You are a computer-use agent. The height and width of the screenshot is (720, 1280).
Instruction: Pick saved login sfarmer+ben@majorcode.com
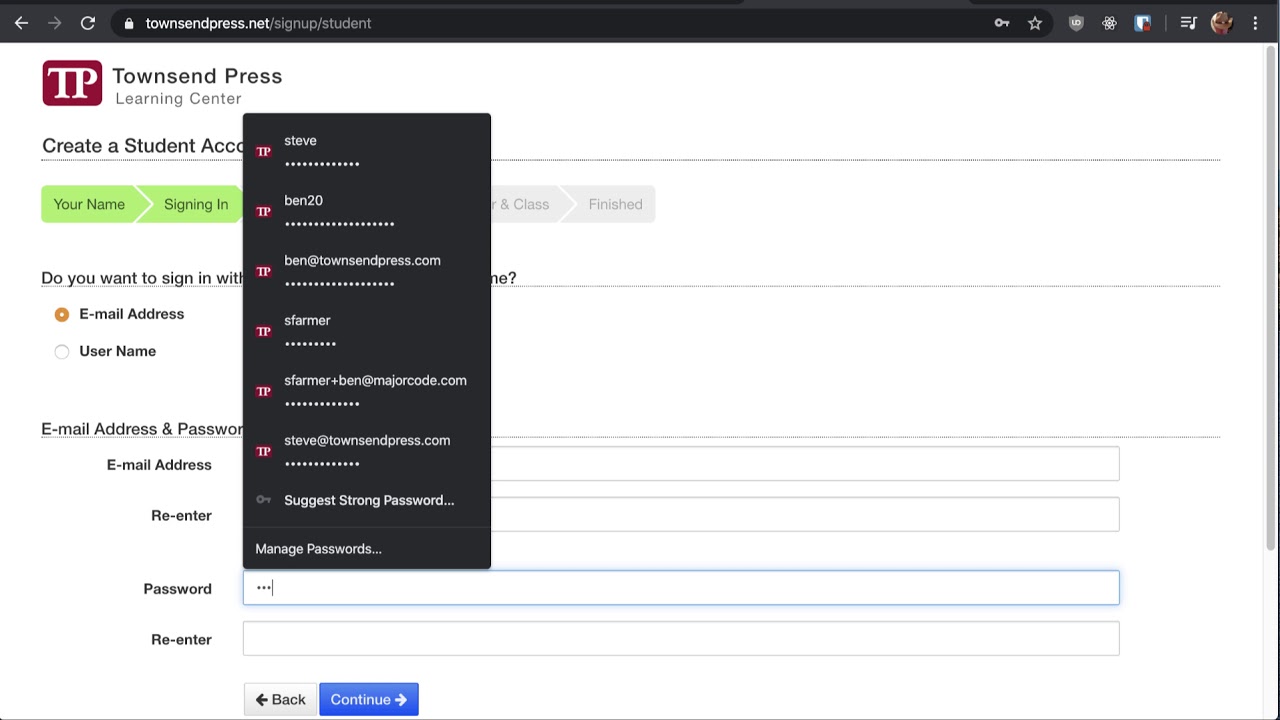pyautogui.click(x=367, y=391)
